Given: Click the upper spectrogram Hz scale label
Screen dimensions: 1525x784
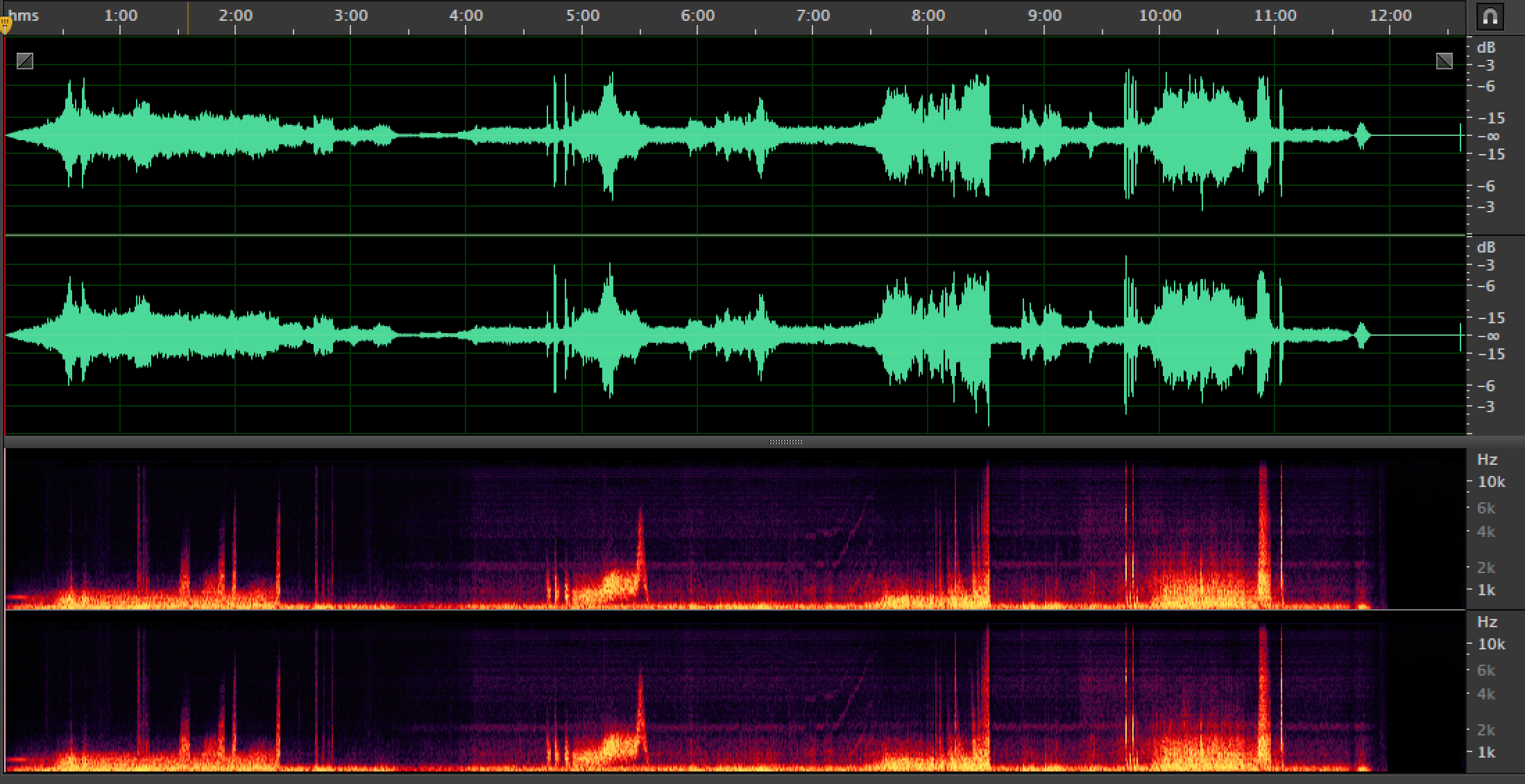Looking at the screenshot, I should [1487, 459].
